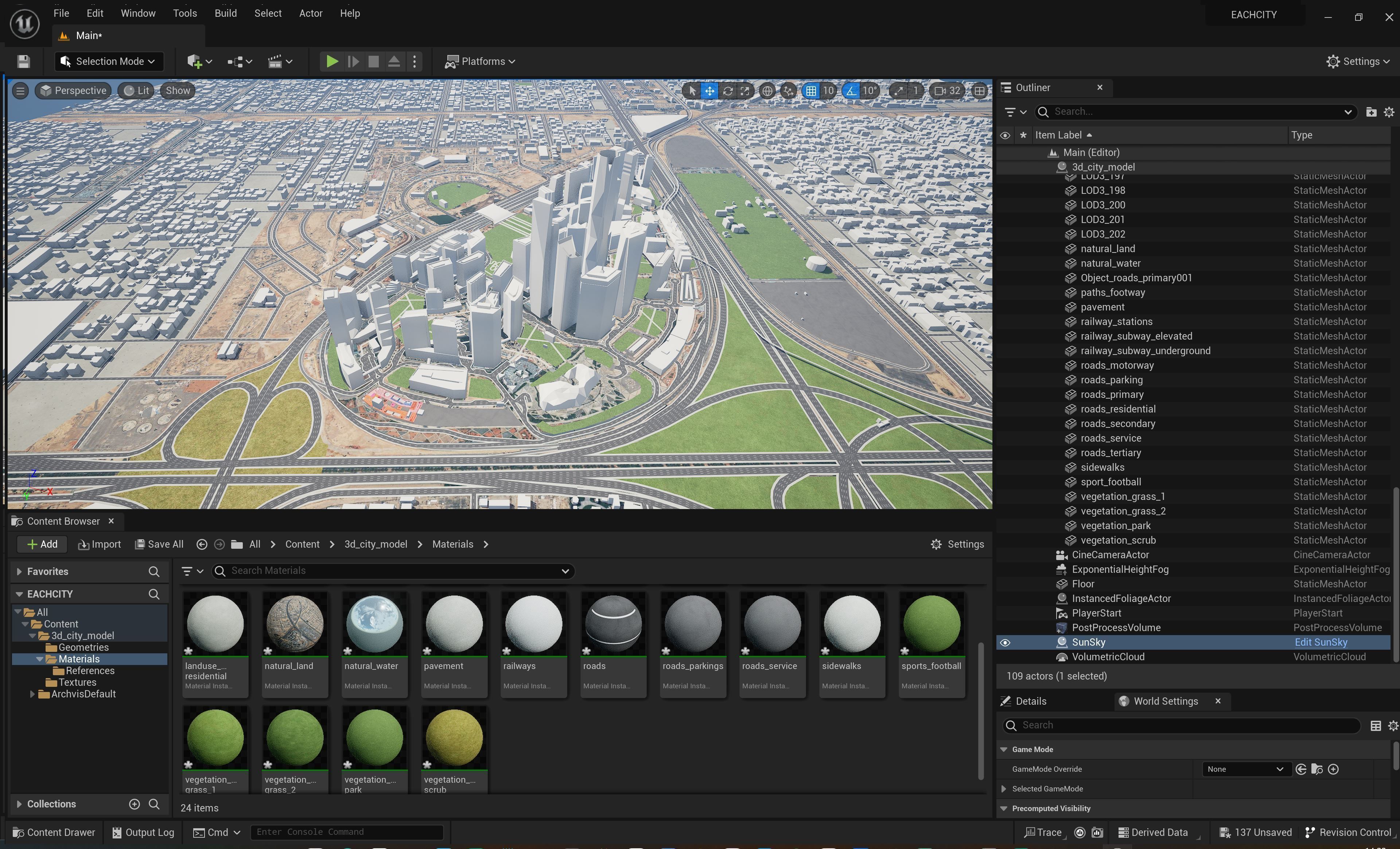The width and height of the screenshot is (1400, 849).
Task: Toggle scale snapping in the viewport
Action: pyautogui.click(x=899, y=91)
